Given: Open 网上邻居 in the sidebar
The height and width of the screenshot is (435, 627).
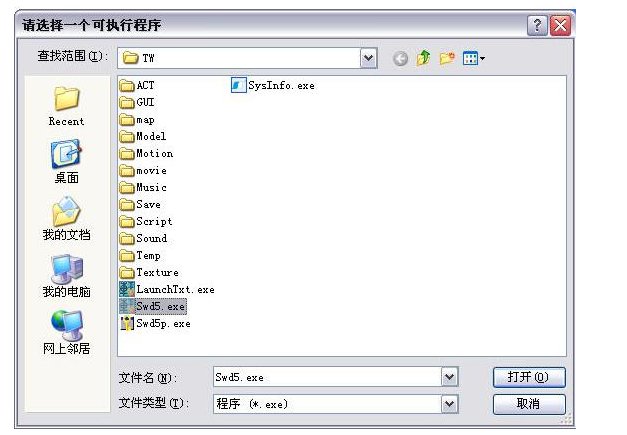Looking at the screenshot, I should 66,332.
